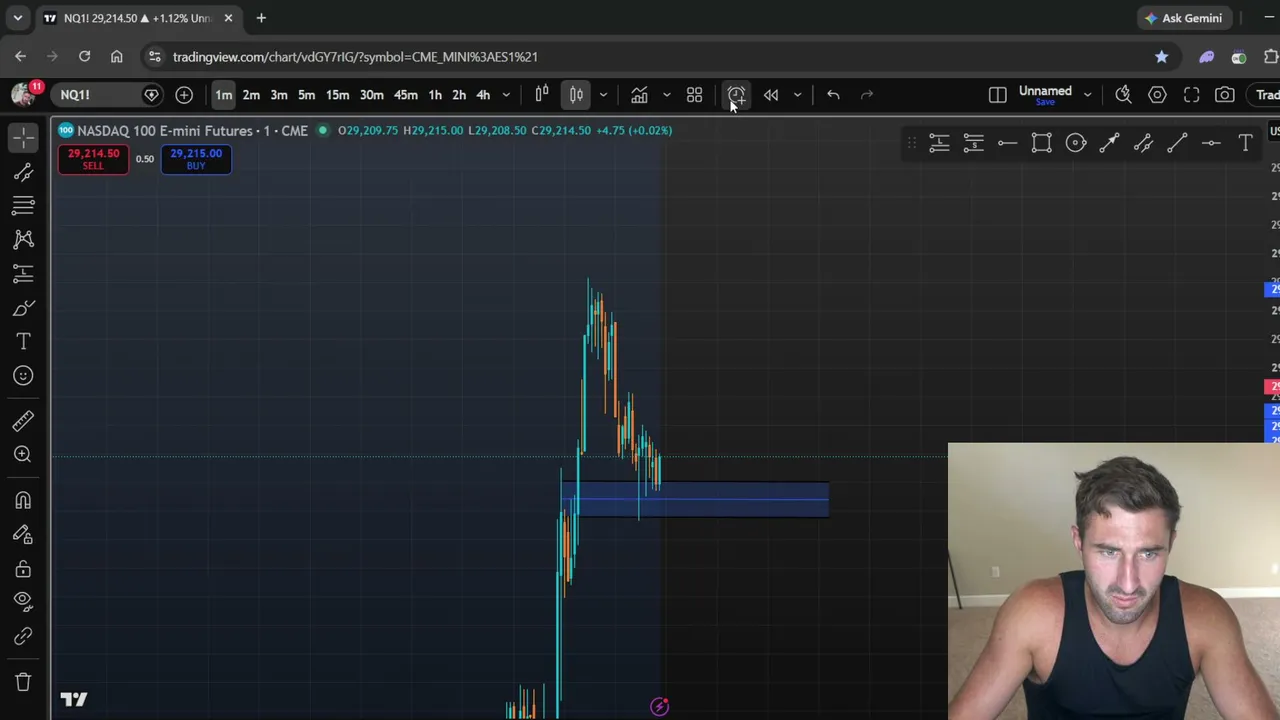
Task: Open the Ask Gemini button
Action: pos(1183,18)
